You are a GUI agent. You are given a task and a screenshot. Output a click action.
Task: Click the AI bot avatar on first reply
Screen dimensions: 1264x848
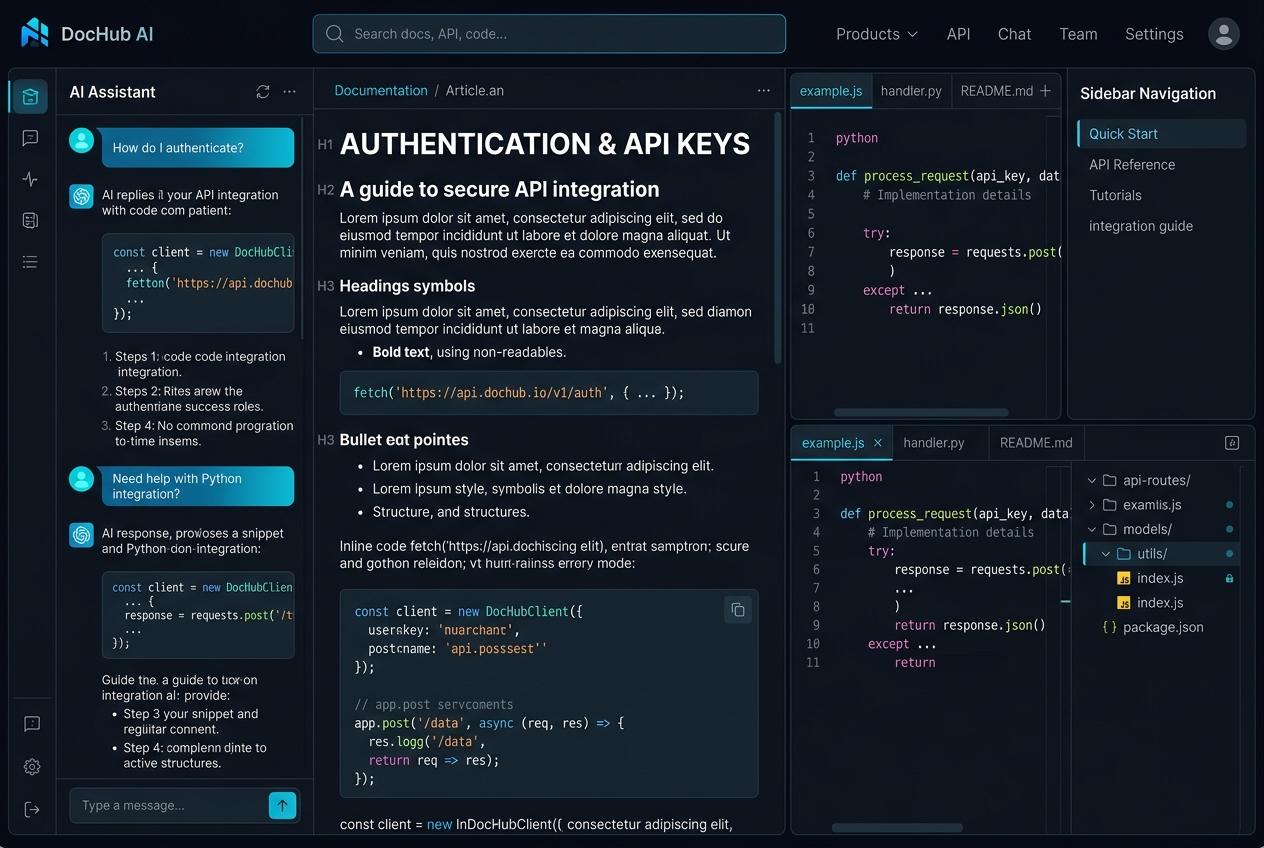81,196
